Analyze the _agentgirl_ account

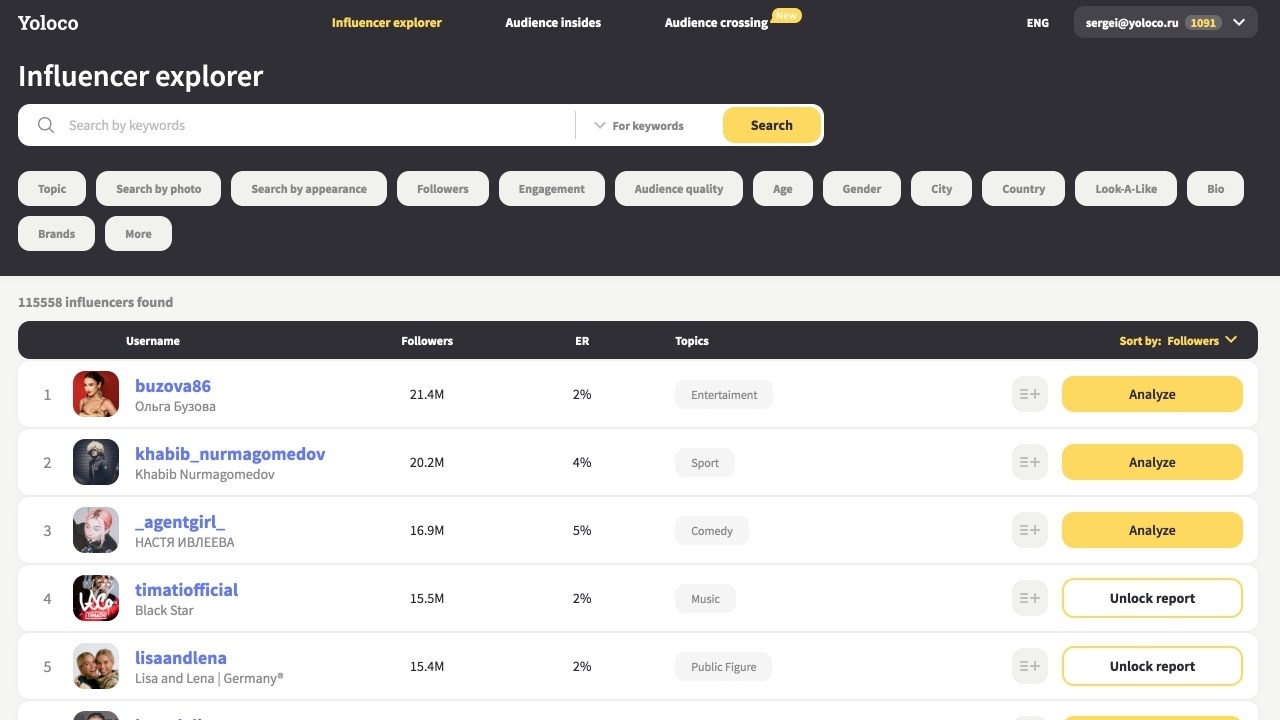point(1152,530)
